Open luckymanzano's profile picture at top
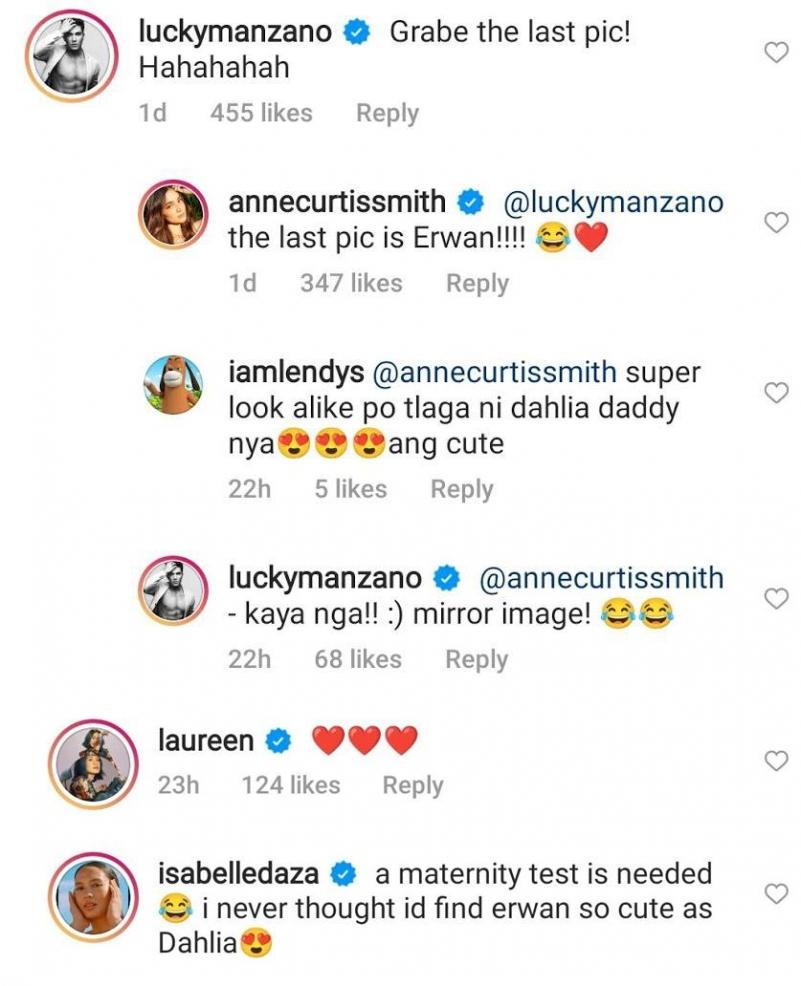 (x=75, y=58)
